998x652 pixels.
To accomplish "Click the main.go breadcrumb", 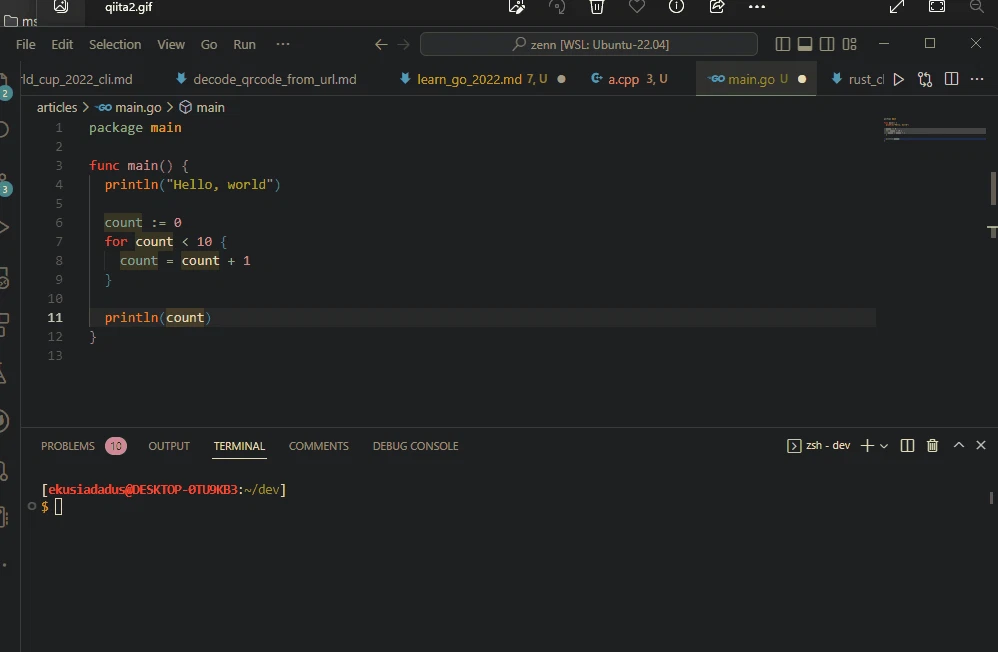I will pyautogui.click(x=129, y=108).
